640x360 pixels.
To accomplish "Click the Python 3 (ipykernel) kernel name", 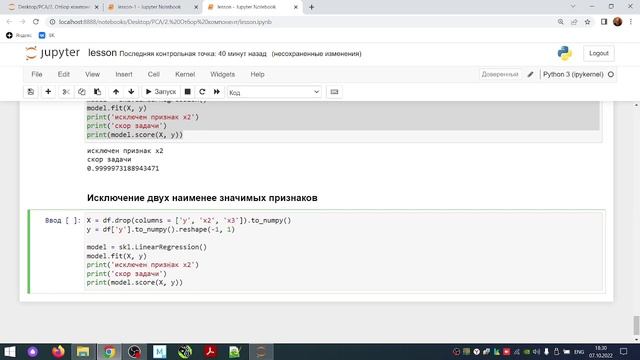I will pyautogui.click(x=573, y=74).
